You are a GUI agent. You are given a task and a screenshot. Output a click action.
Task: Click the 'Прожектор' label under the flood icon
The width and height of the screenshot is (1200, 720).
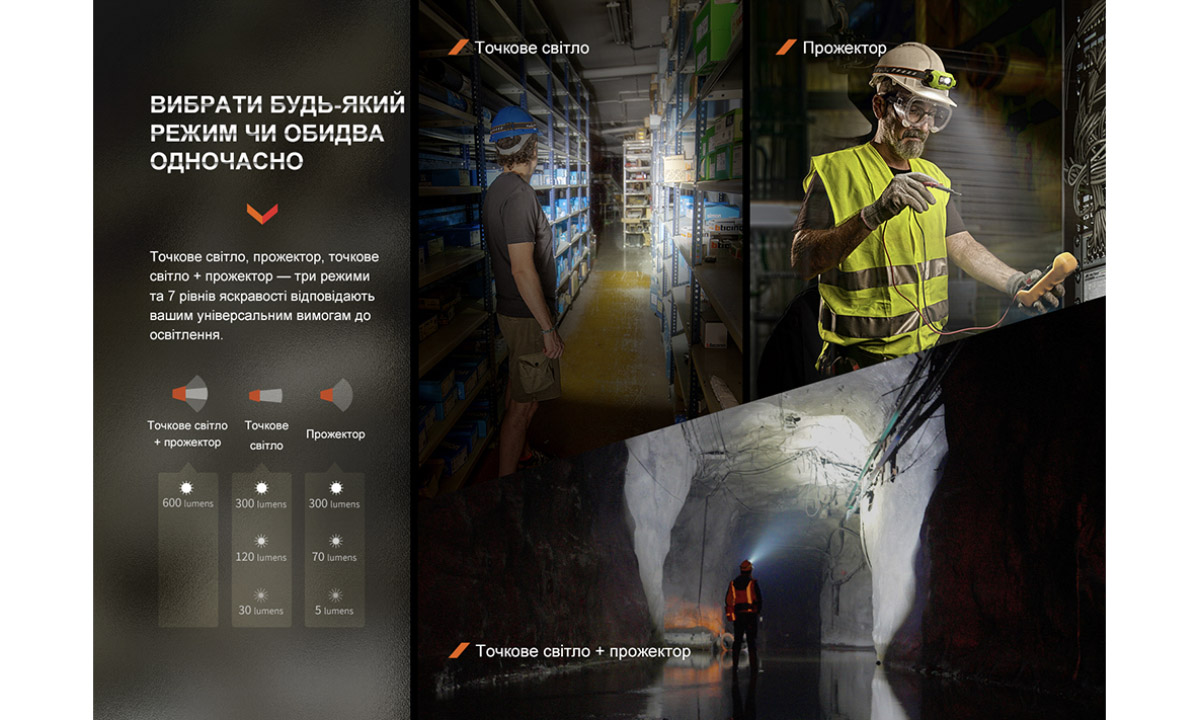click(335, 434)
